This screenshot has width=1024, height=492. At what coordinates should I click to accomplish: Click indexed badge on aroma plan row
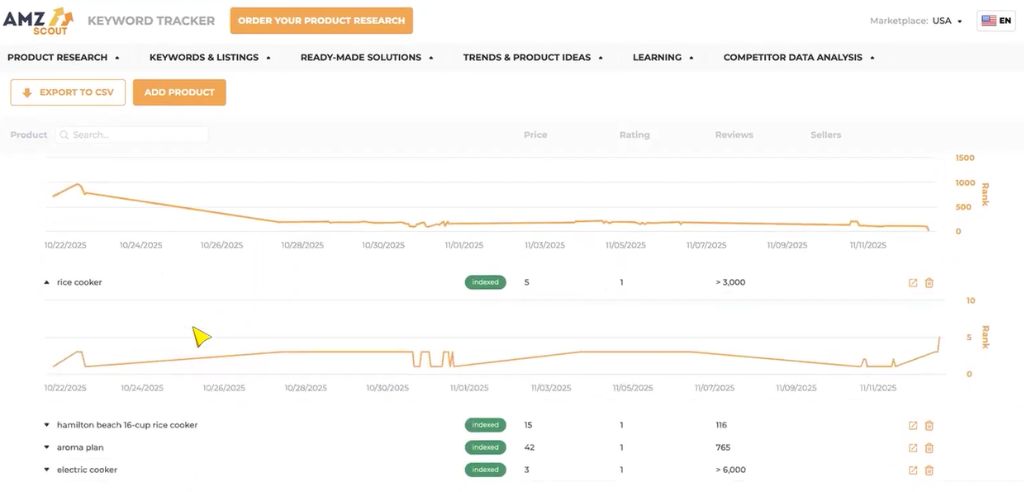click(x=485, y=448)
